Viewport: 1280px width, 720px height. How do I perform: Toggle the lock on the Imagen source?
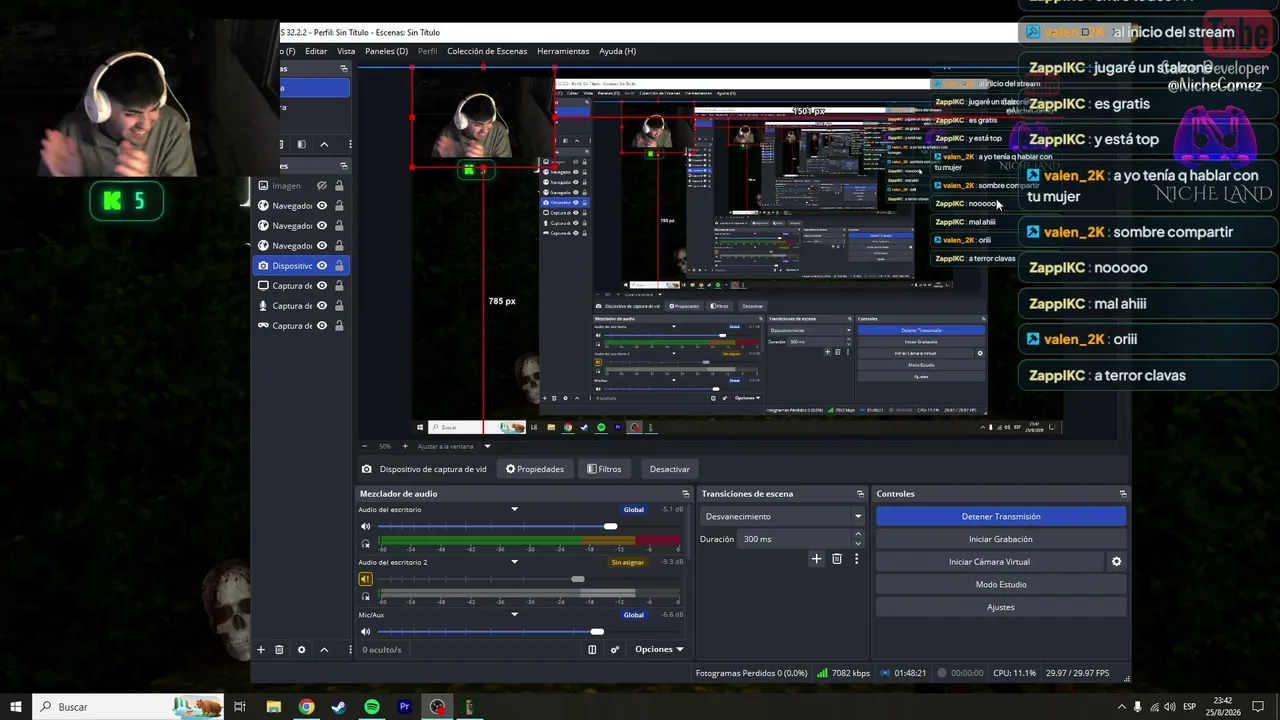tap(339, 186)
